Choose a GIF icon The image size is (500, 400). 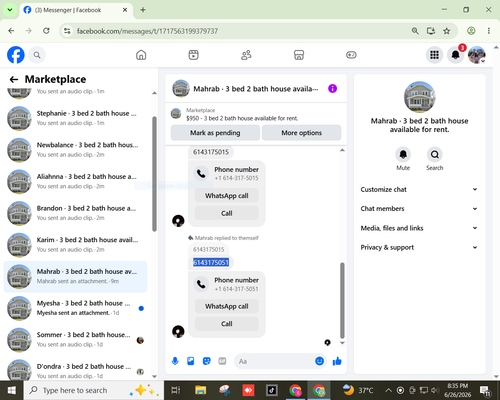[x=222, y=361]
